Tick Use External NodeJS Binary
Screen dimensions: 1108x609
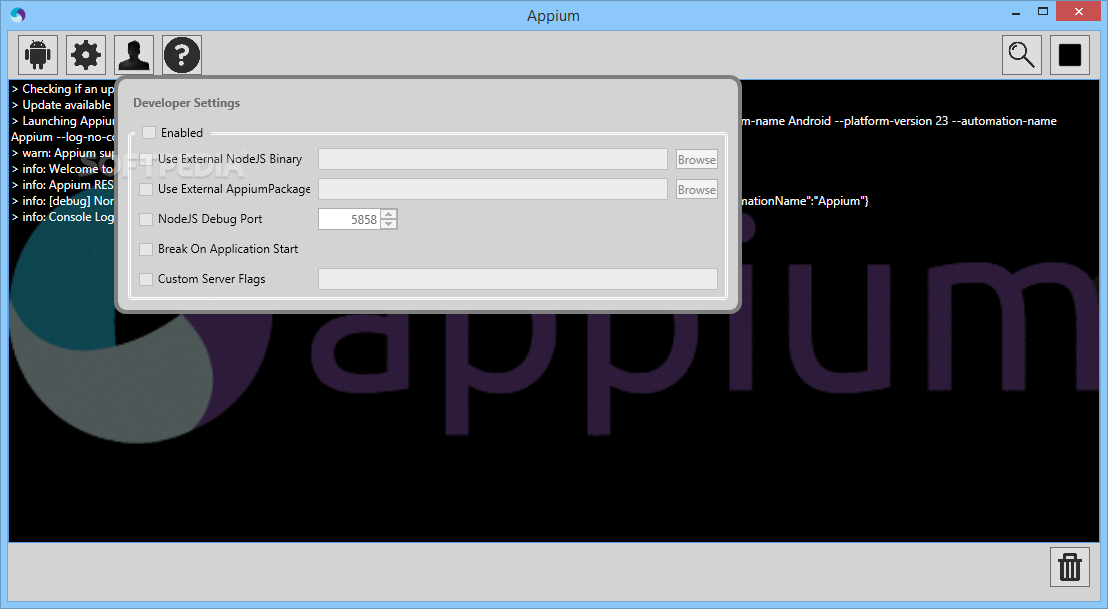click(146, 160)
